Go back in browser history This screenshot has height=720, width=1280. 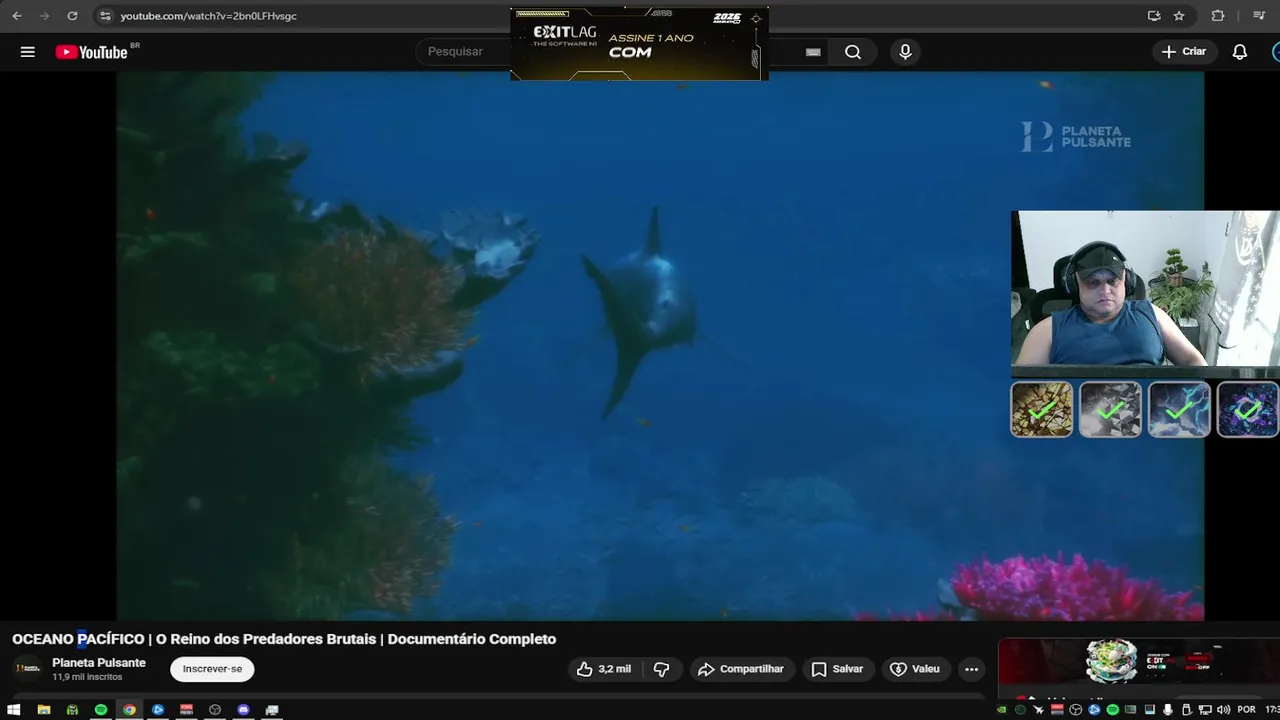(x=17, y=16)
